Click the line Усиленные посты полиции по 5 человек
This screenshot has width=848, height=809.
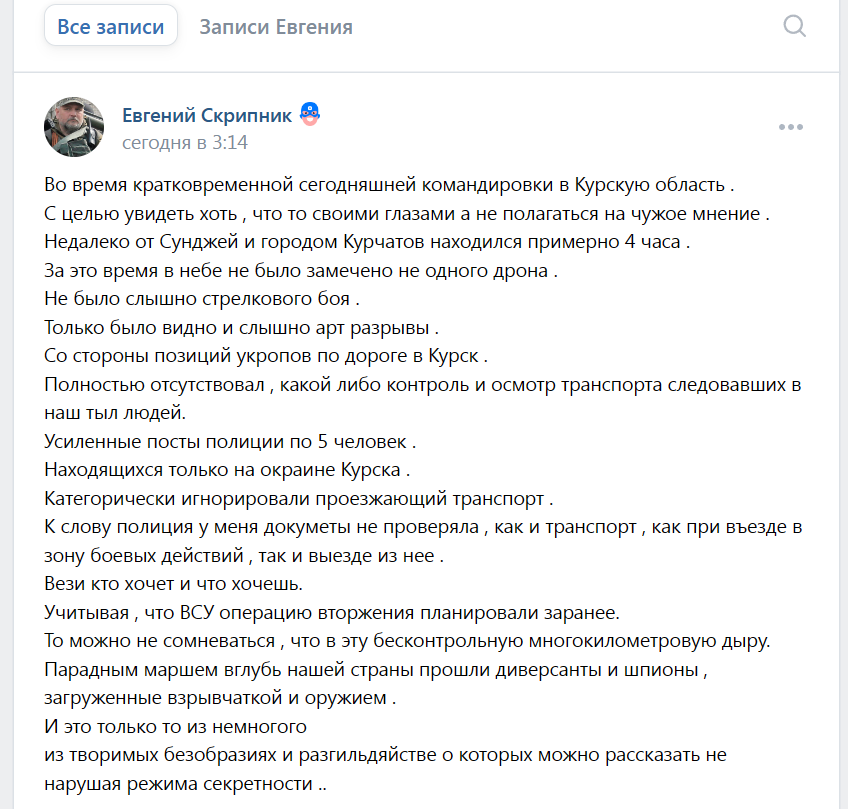[x=230, y=442]
